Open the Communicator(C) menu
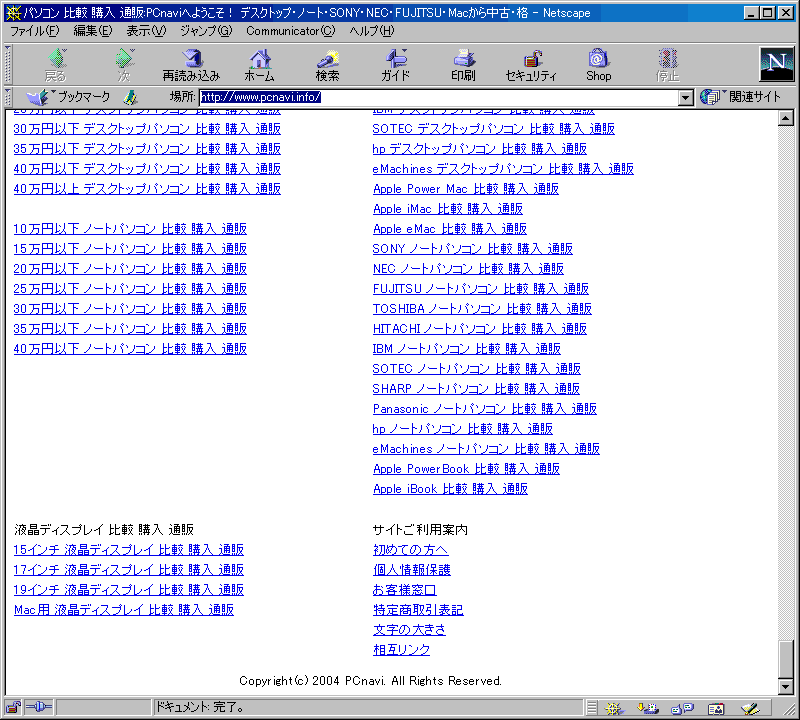Screen dimensions: 800x720 (x=291, y=31)
